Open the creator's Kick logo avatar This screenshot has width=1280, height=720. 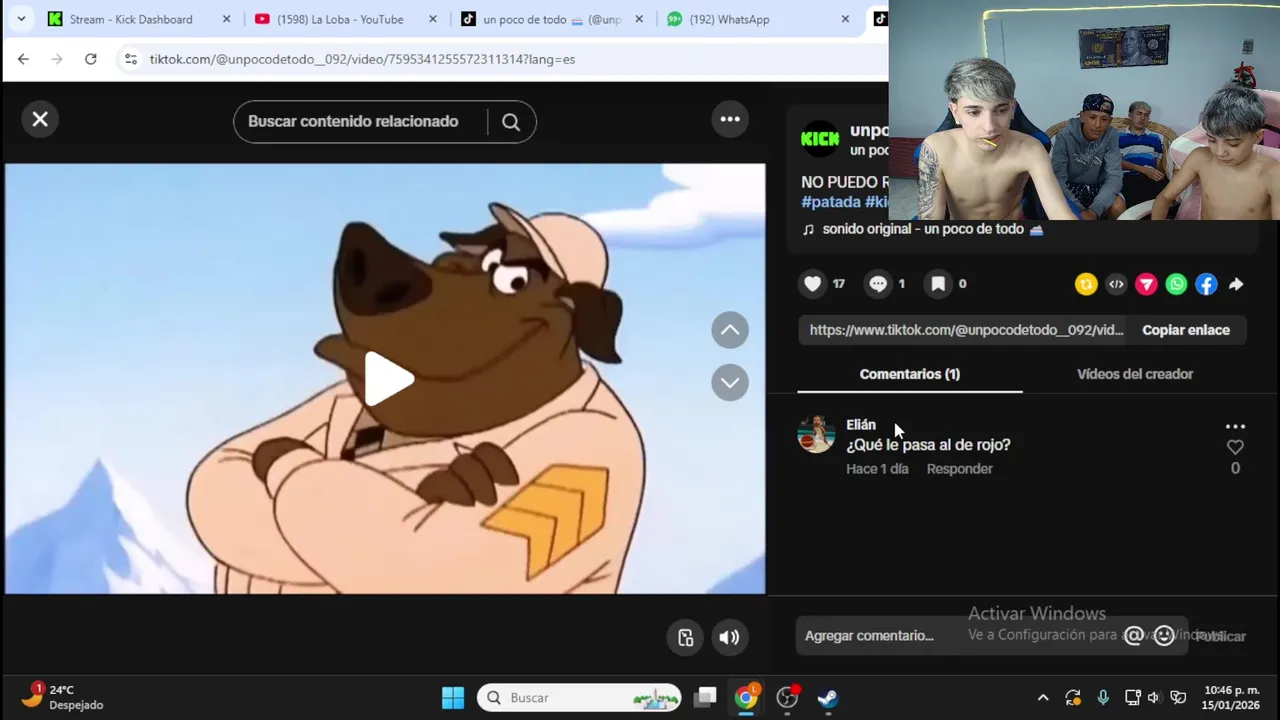tap(820, 139)
